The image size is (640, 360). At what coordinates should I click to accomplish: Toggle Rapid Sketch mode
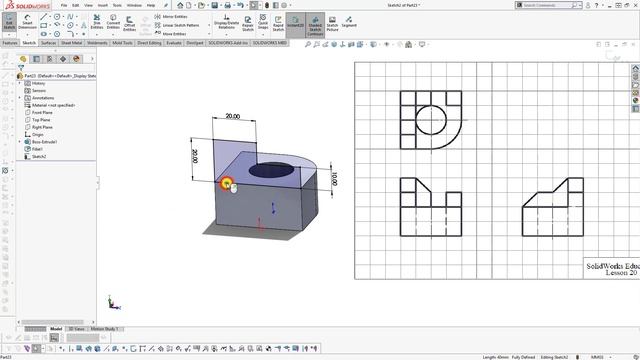click(x=278, y=24)
